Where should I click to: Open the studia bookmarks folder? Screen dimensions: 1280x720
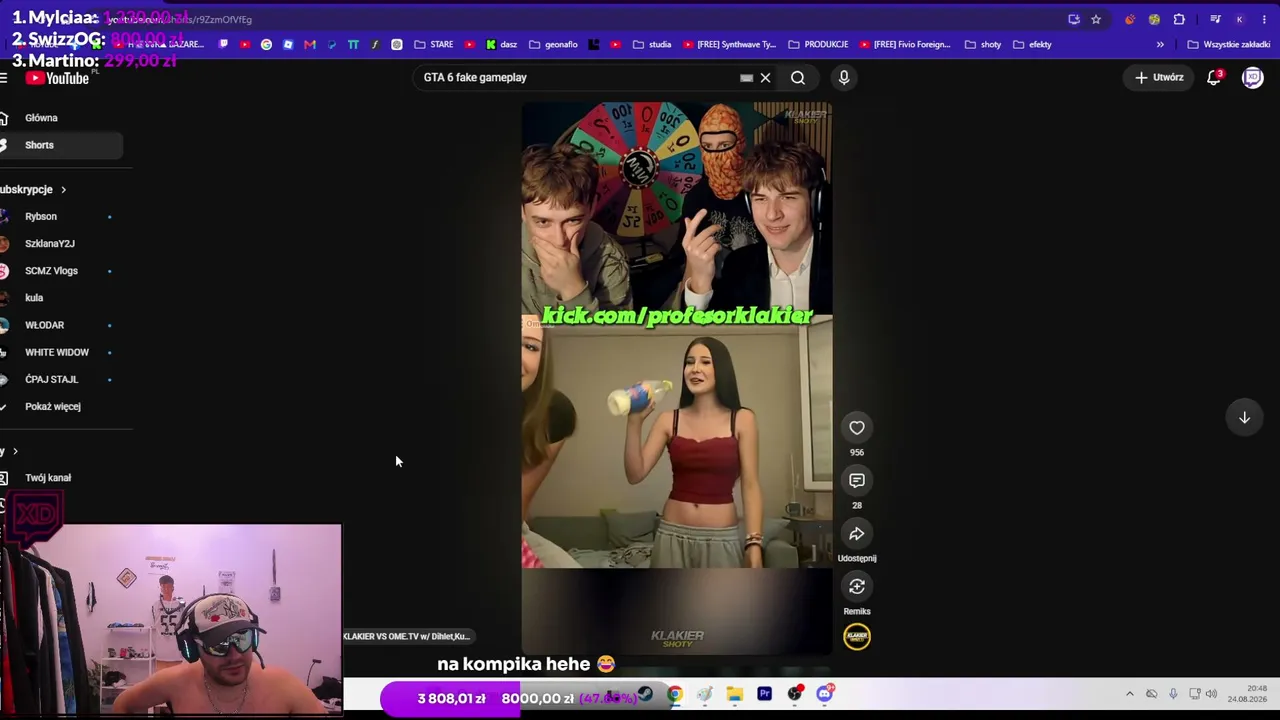pyautogui.click(x=652, y=44)
